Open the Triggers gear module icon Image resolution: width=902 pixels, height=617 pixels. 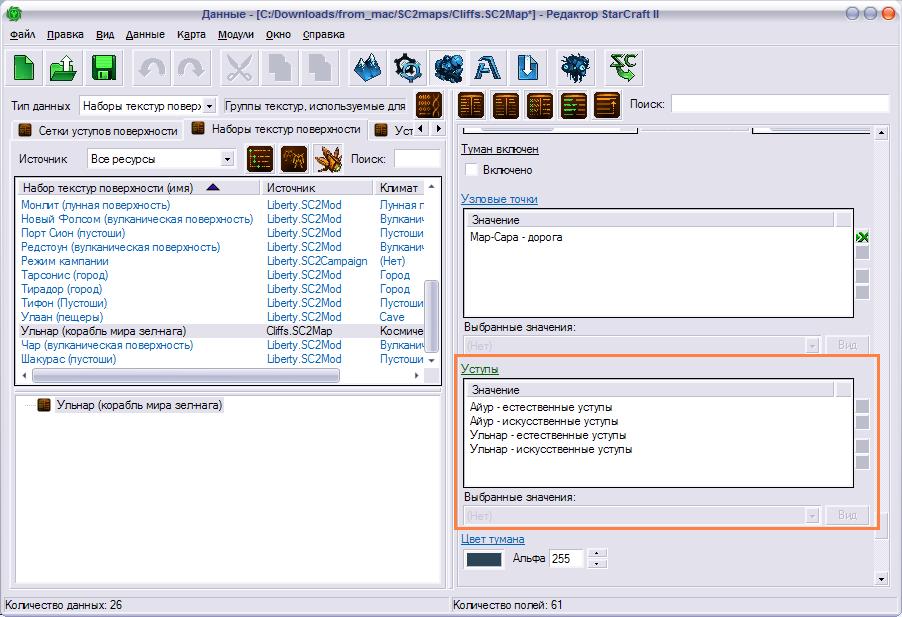[408, 68]
